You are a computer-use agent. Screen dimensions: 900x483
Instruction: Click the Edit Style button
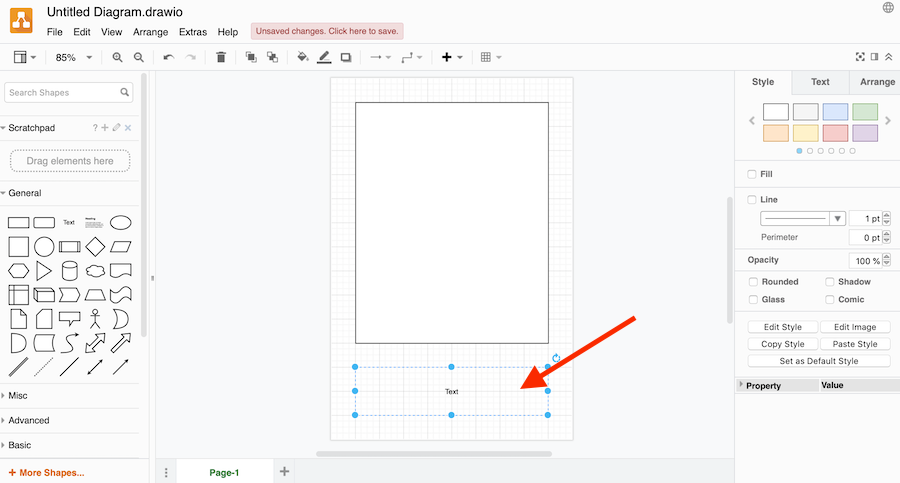[x=782, y=327]
